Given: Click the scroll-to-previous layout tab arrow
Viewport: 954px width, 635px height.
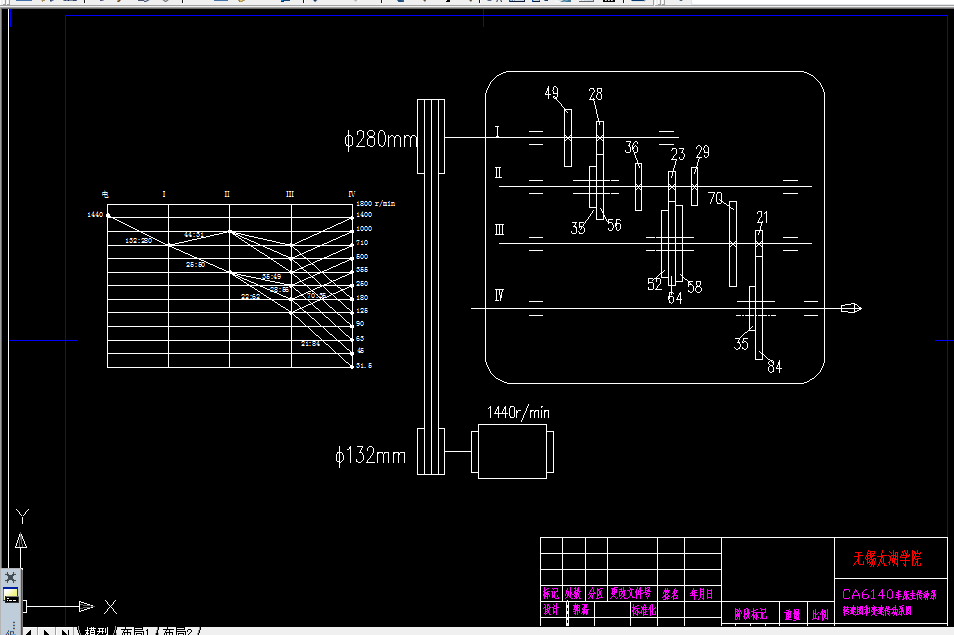Looking at the screenshot, I should tap(29, 632).
